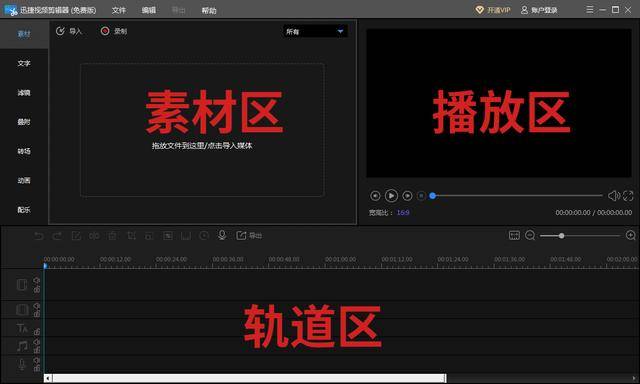Switch to the 文字 sidebar tab
Screen dimensions: 640x384
tap(24, 63)
